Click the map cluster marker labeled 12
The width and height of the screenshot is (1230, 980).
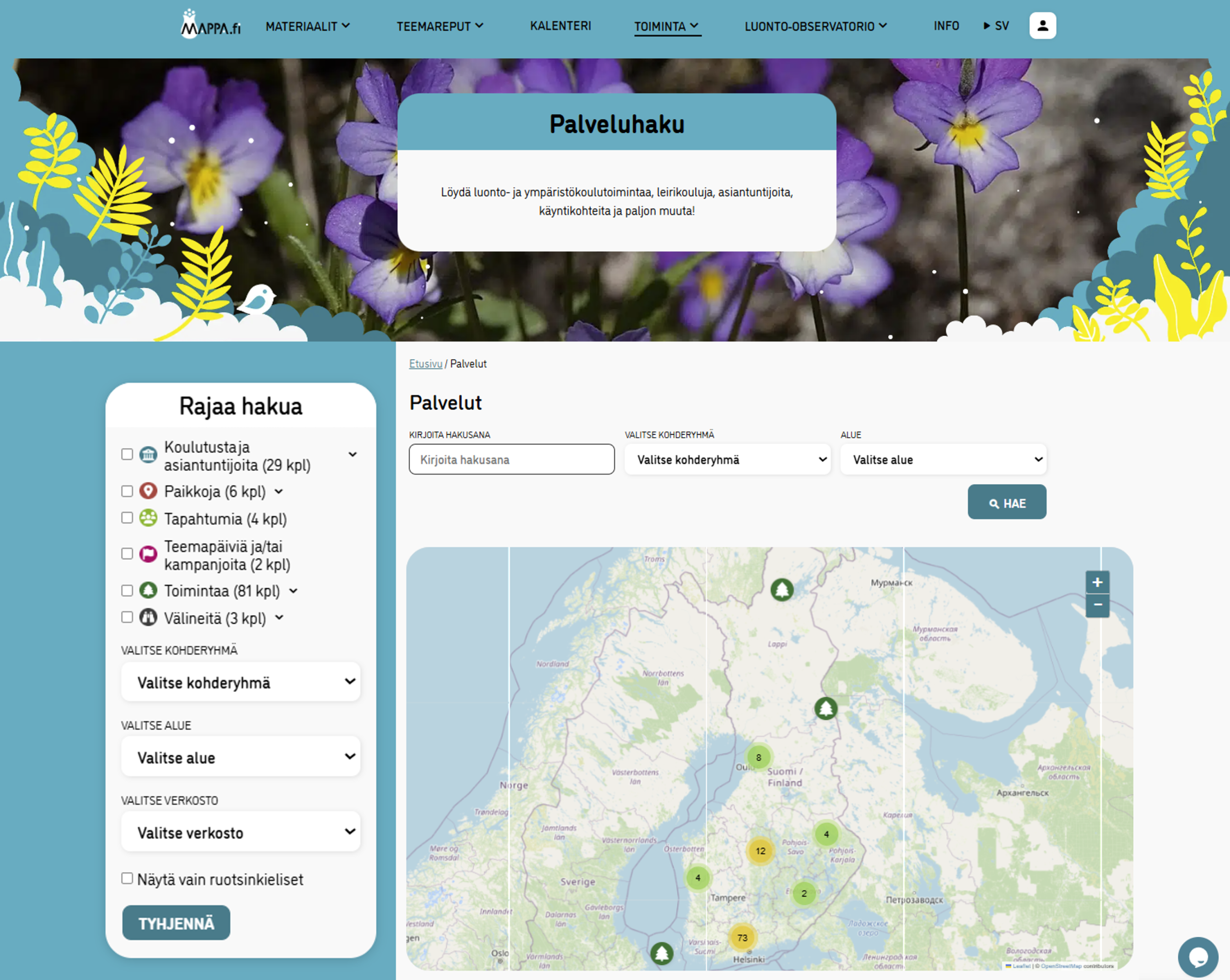[x=760, y=850]
